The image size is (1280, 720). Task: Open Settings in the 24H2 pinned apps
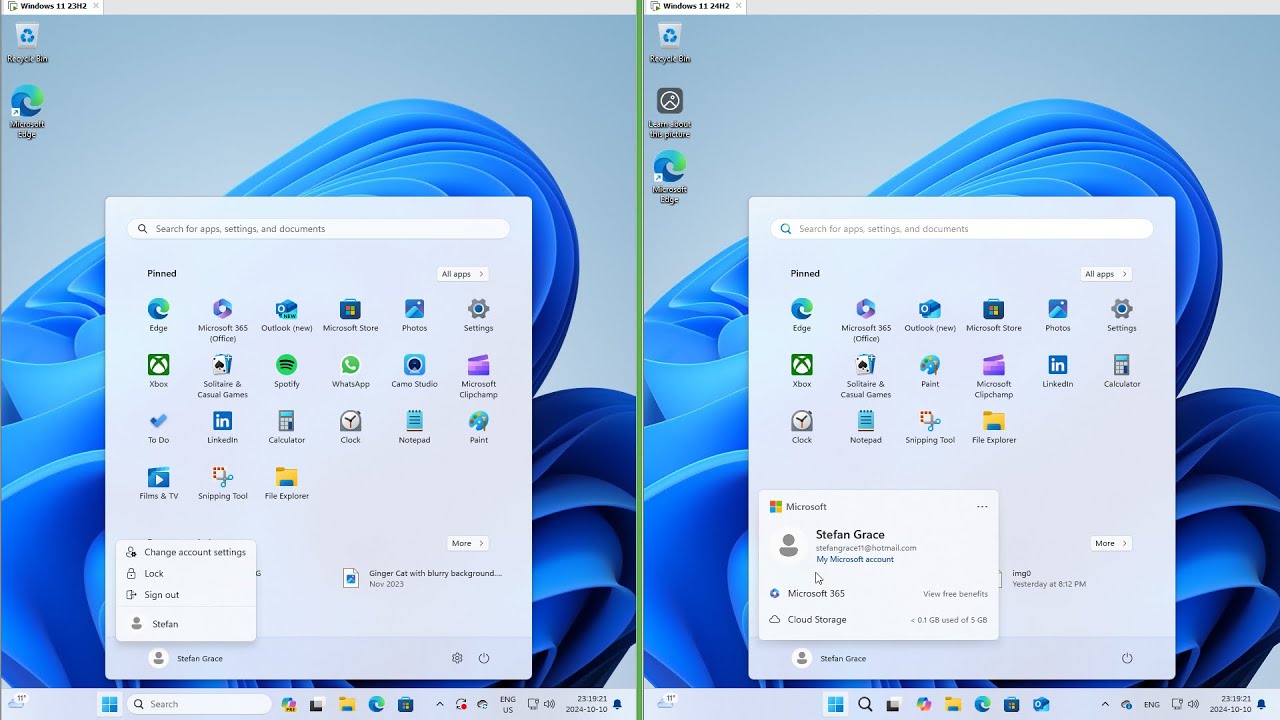1121,315
